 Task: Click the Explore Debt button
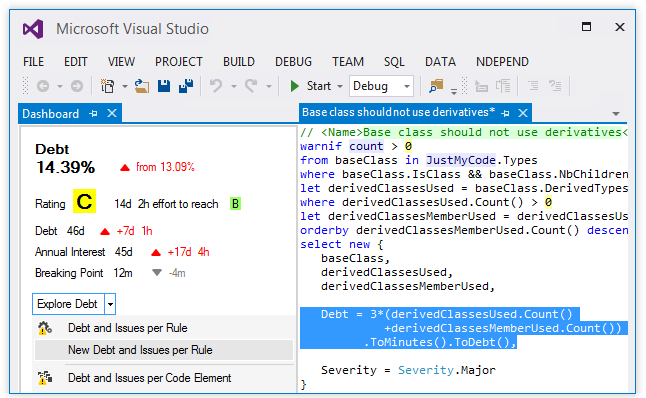[x=68, y=304]
